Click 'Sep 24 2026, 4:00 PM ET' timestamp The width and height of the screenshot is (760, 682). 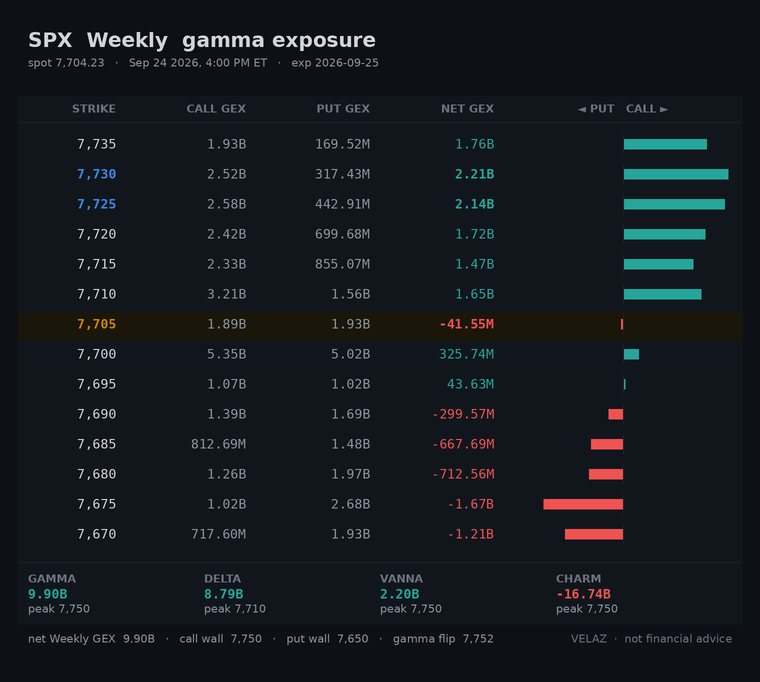pos(198,63)
